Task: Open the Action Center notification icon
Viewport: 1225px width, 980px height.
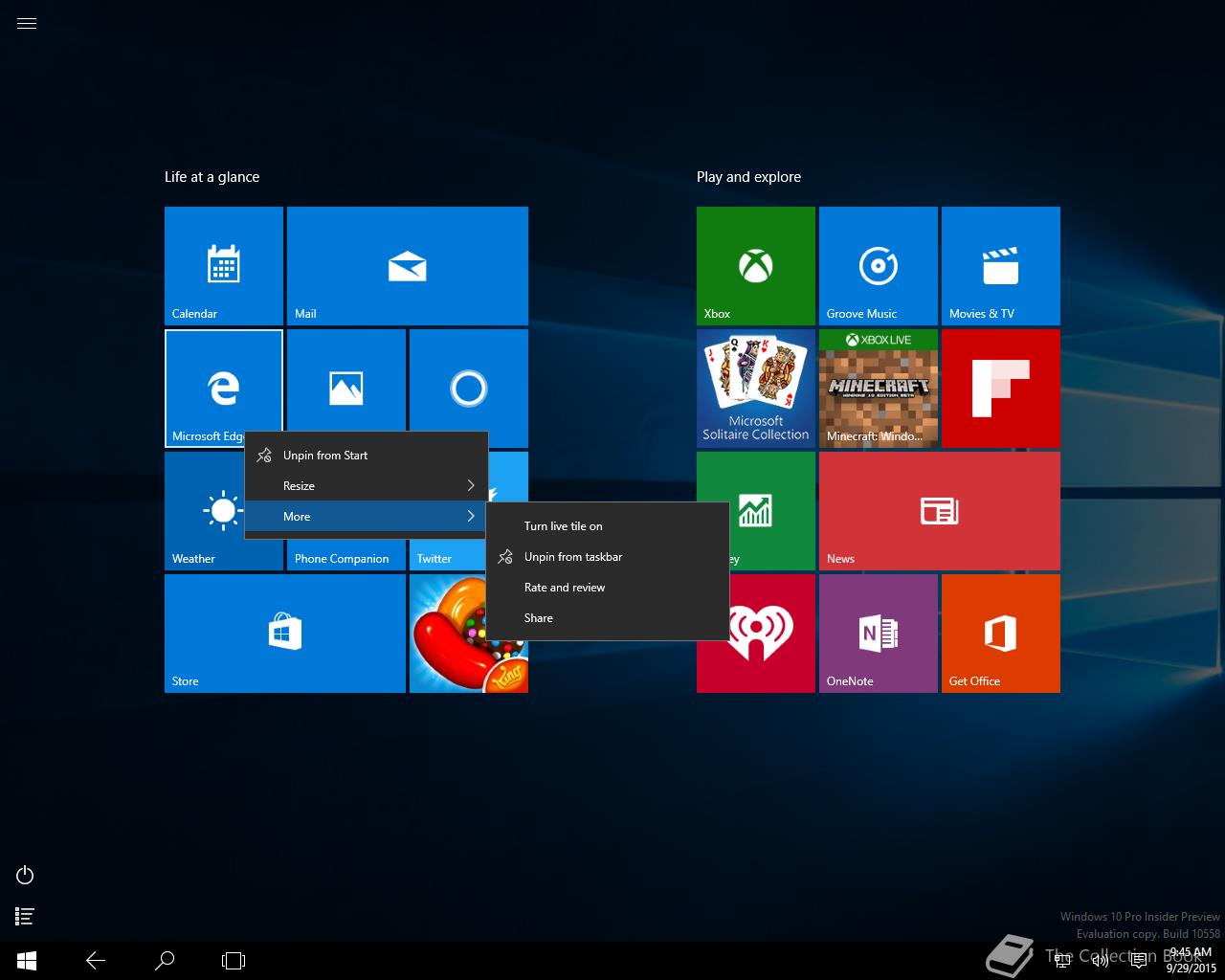Action: (x=1139, y=961)
